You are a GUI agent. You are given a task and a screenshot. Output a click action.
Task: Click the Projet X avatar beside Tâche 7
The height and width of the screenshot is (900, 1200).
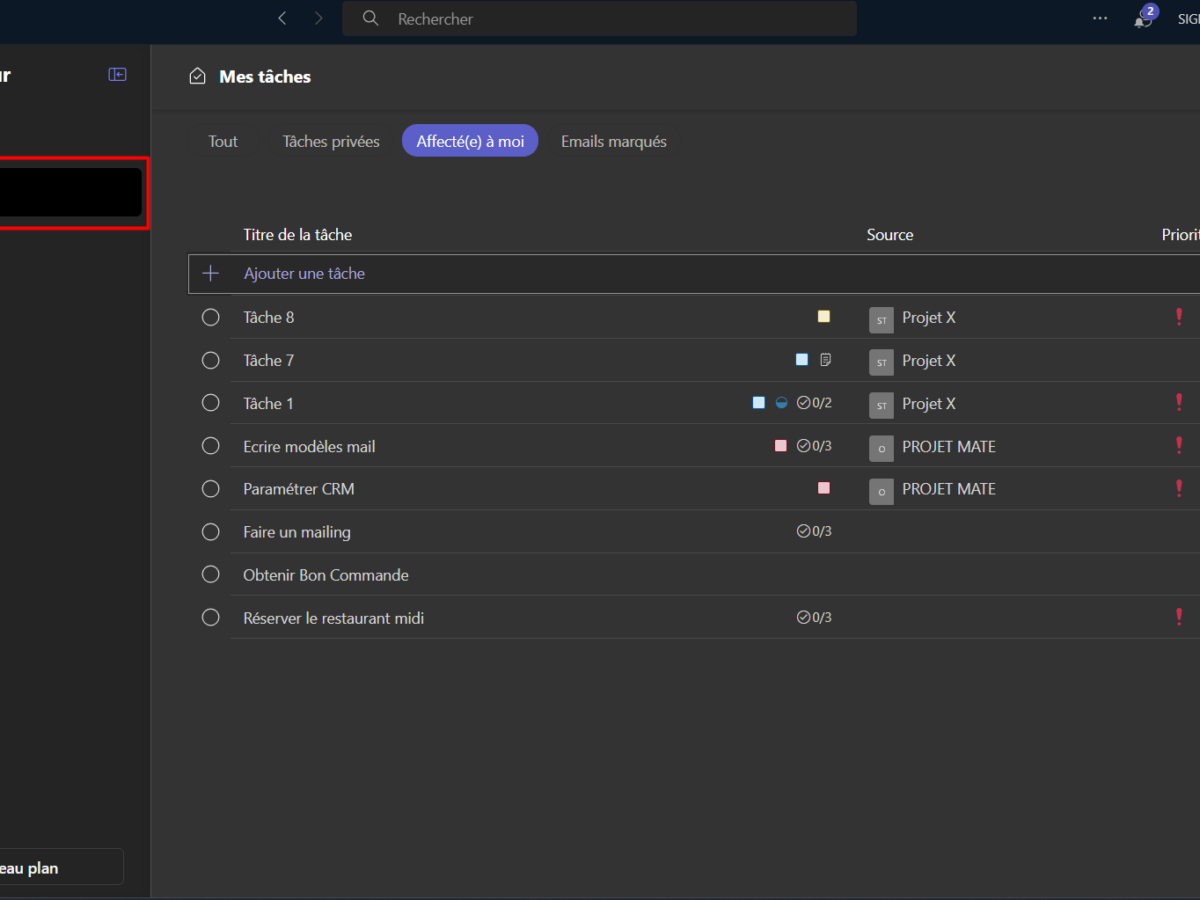pyautogui.click(x=881, y=361)
